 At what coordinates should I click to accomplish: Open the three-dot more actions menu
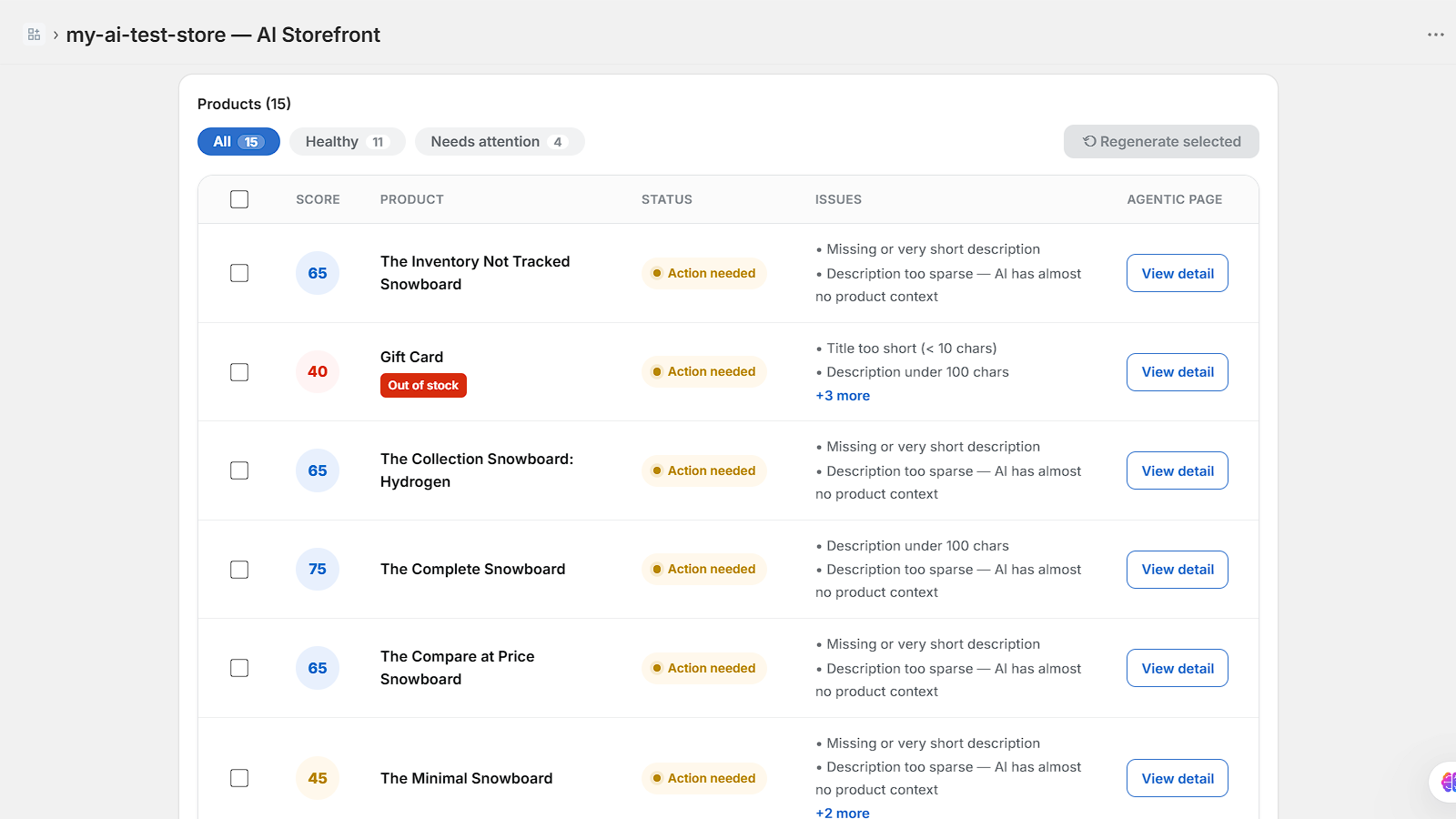pyautogui.click(x=1436, y=35)
